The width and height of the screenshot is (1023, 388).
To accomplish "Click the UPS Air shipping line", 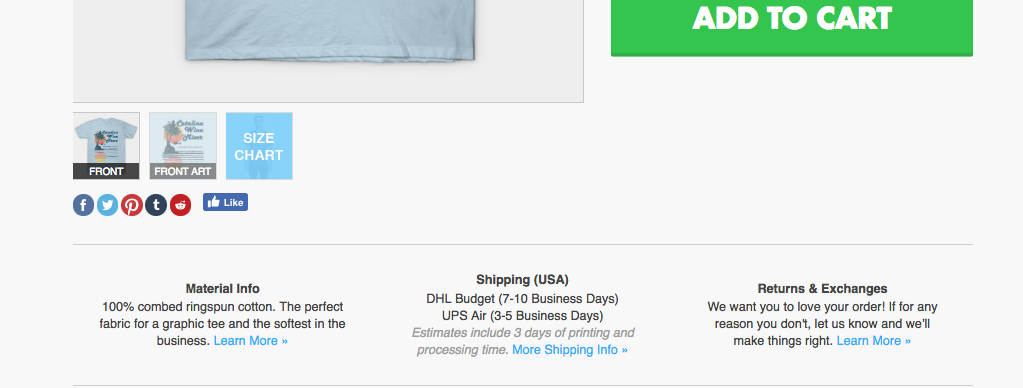I will 522,316.
